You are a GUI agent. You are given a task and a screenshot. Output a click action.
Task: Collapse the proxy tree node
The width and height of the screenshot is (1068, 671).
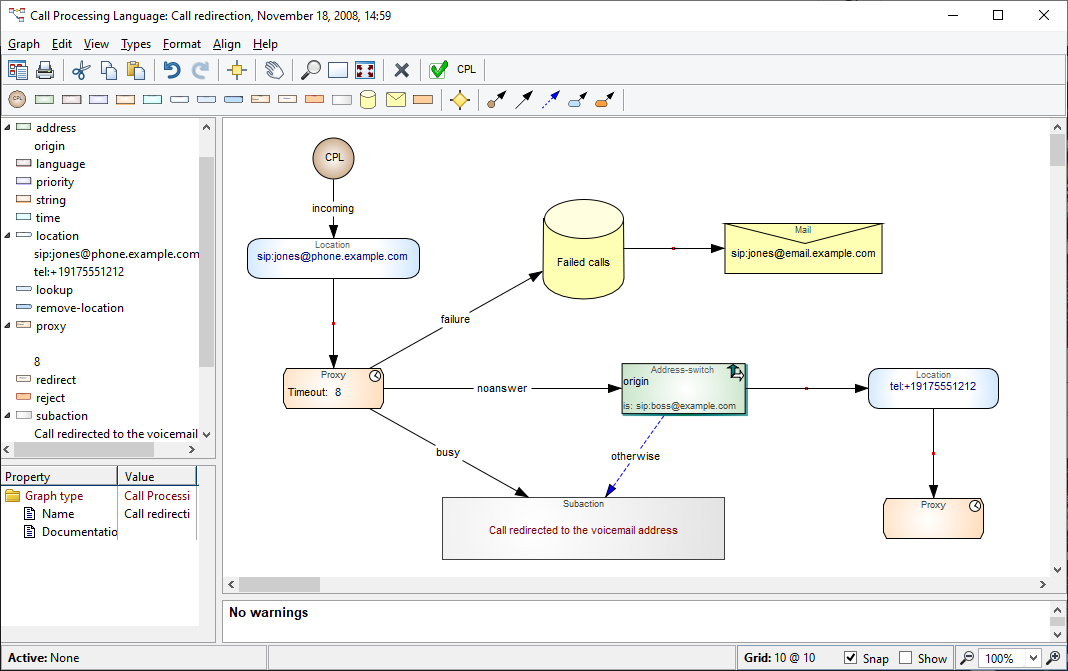(8, 326)
